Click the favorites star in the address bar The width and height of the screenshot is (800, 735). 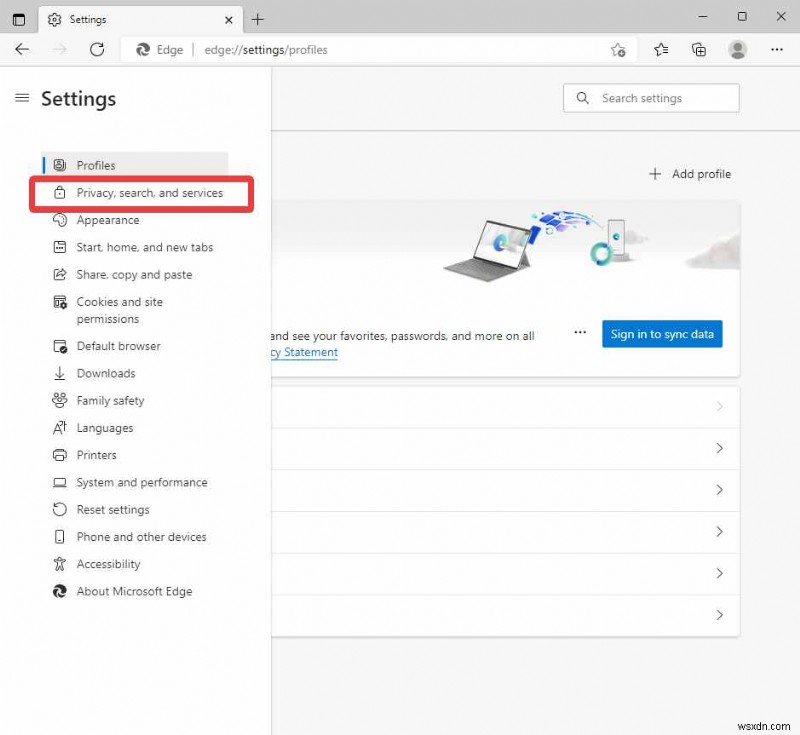point(661,49)
